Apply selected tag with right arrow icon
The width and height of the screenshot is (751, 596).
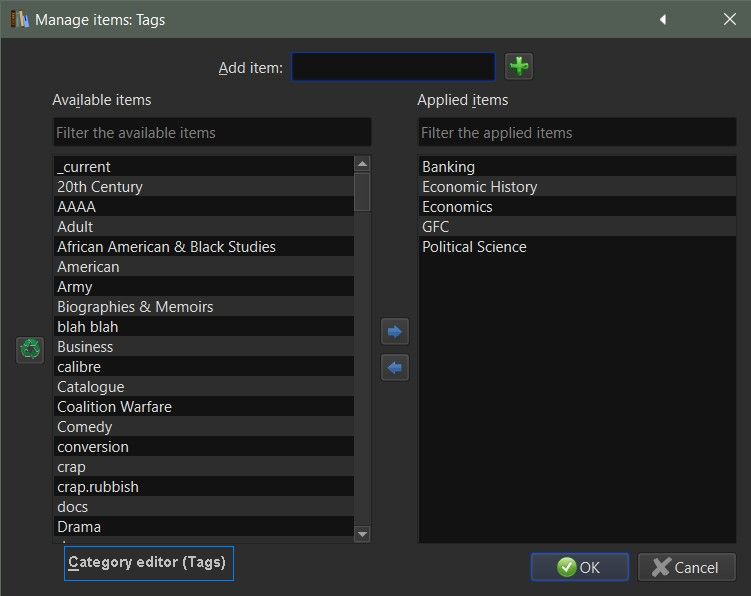tap(395, 332)
